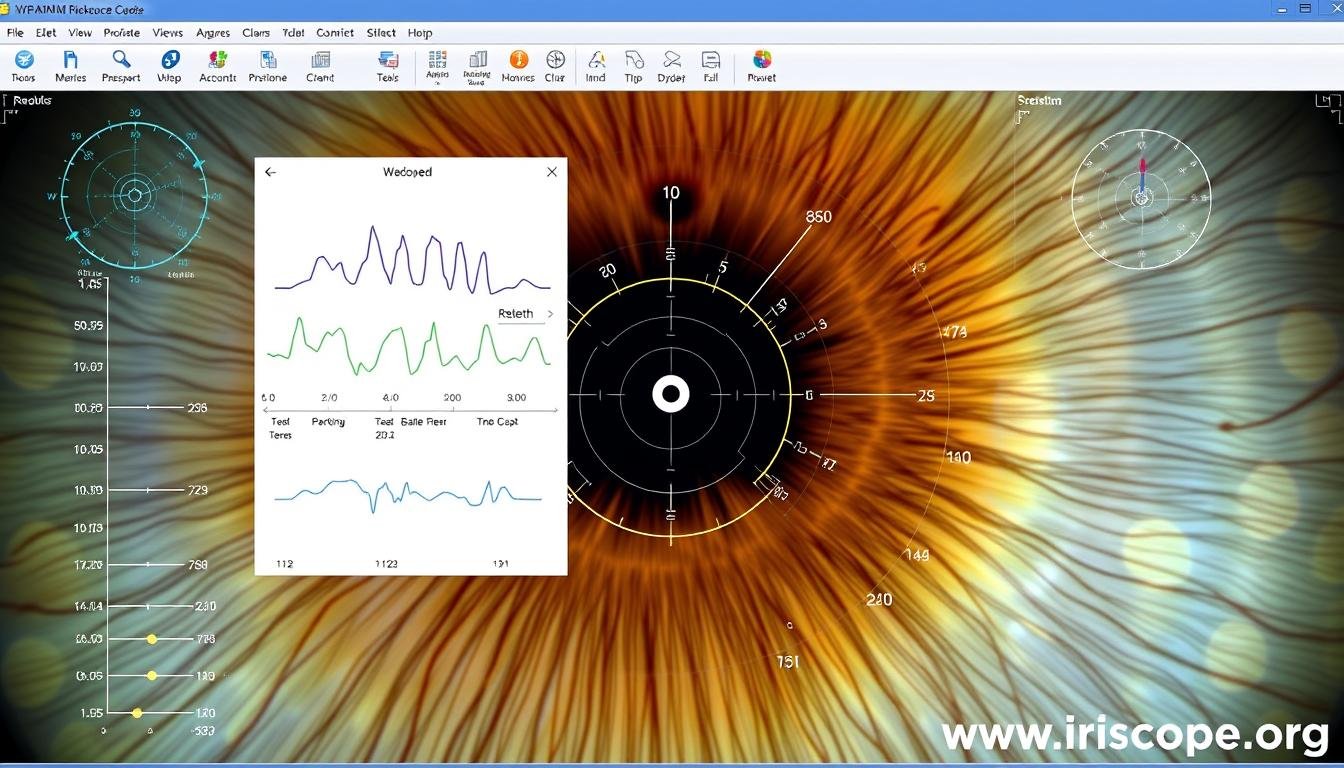
Task: Click the cyan compass gauge in Reoults panel
Action: [x=134, y=194]
